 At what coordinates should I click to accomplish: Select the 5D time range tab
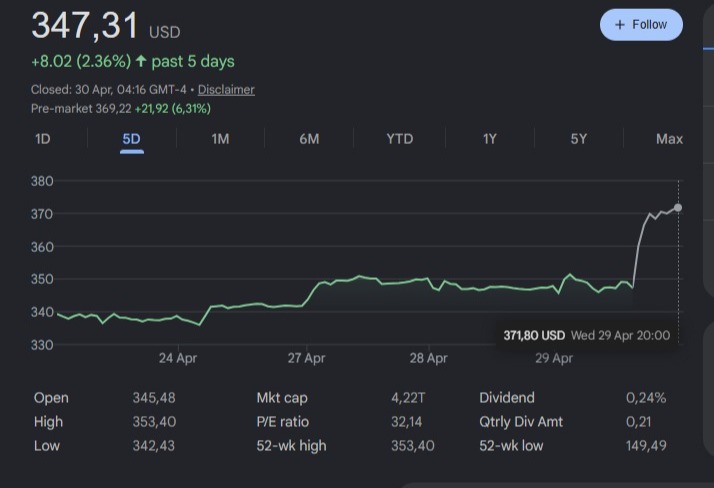pyautogui.click(x=131, y=139)
